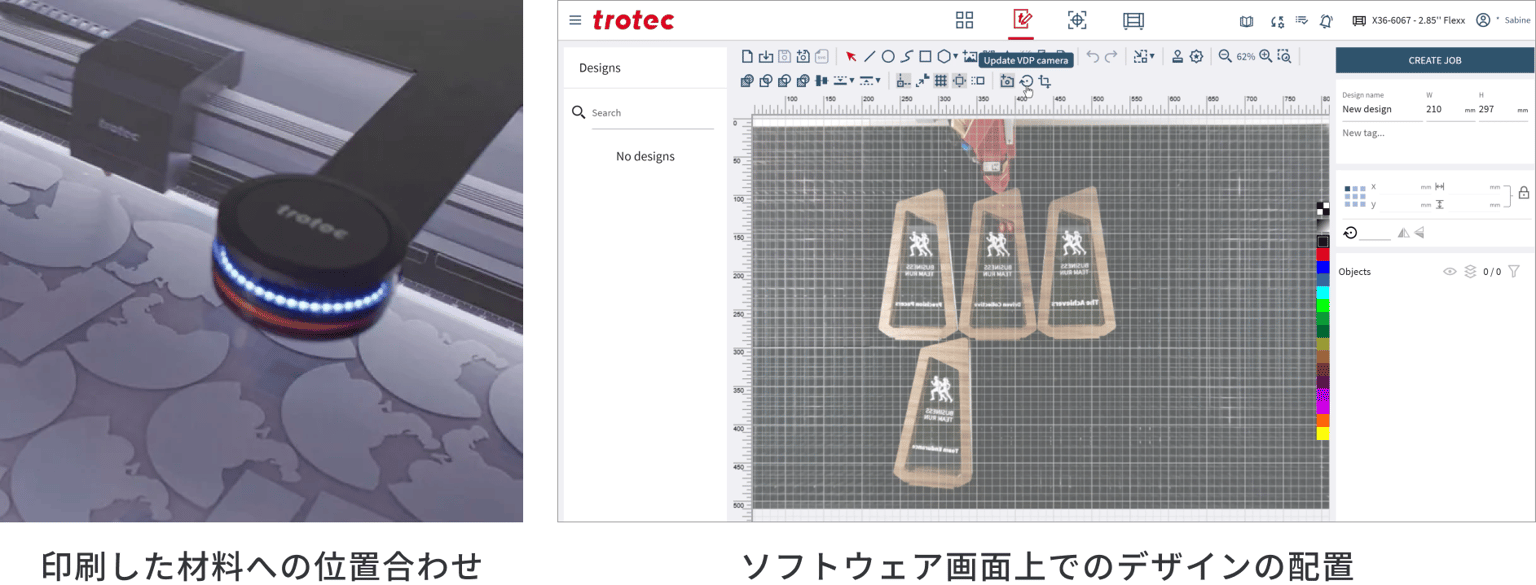Zoom to selection
The width and height of the screenshot is (1536, 585).
pos(1284,56)
